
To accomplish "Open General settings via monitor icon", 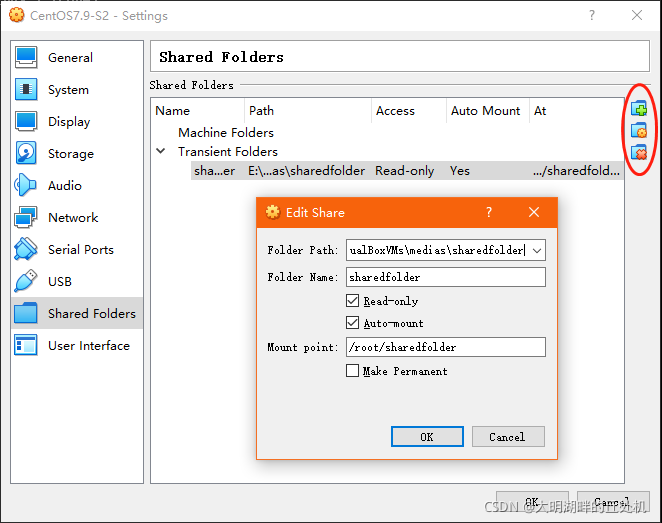I will coord(26,57).
